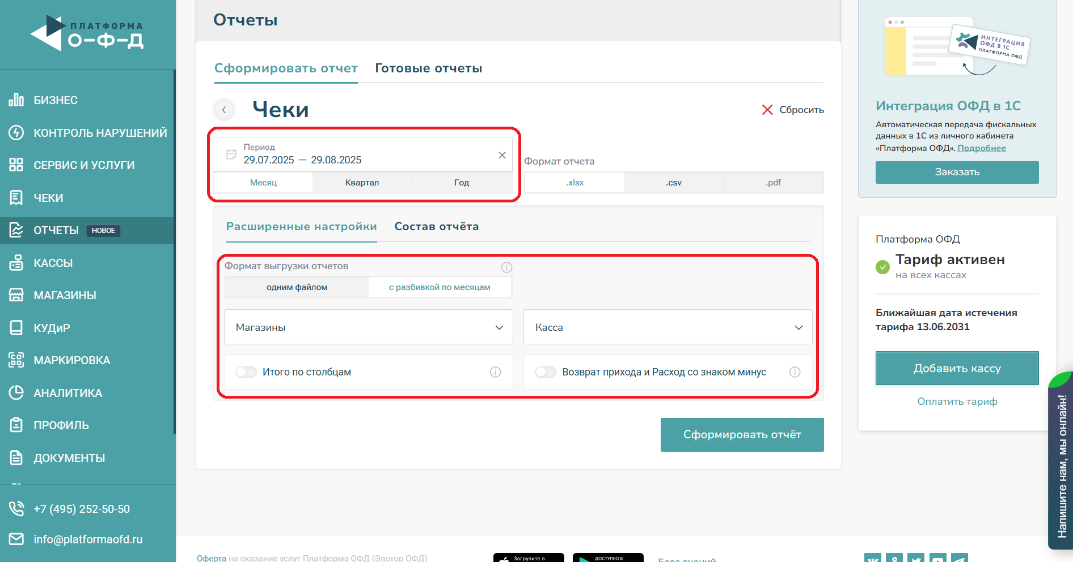
Task: Clear the period with the X icon
Action: 502,155
